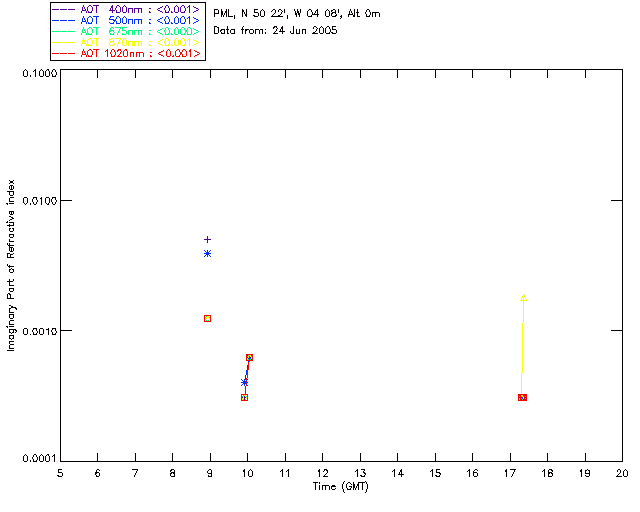Click the 0.0100 y-axis label

(x=40, y=201)
